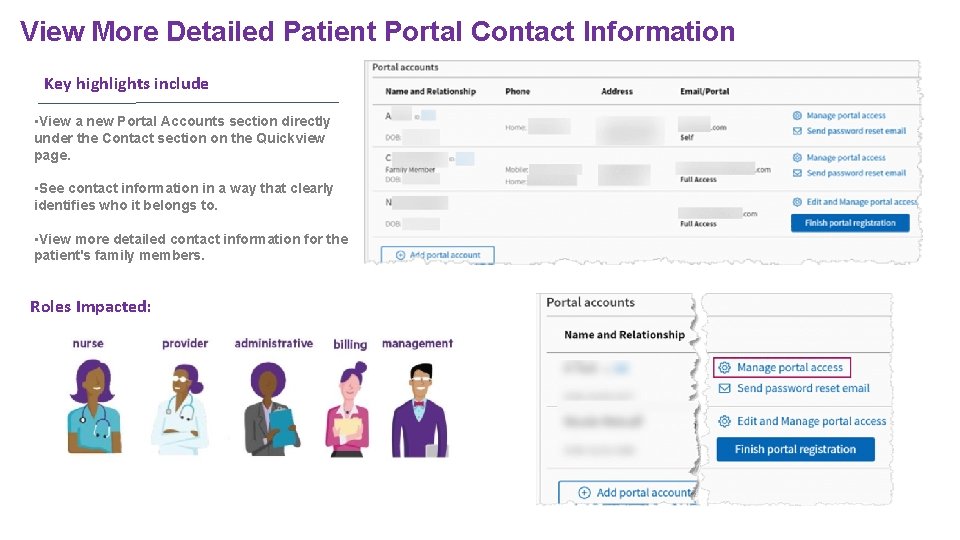Click the Address column header
This screenshot has height=540, width=960.
(617, 91)
